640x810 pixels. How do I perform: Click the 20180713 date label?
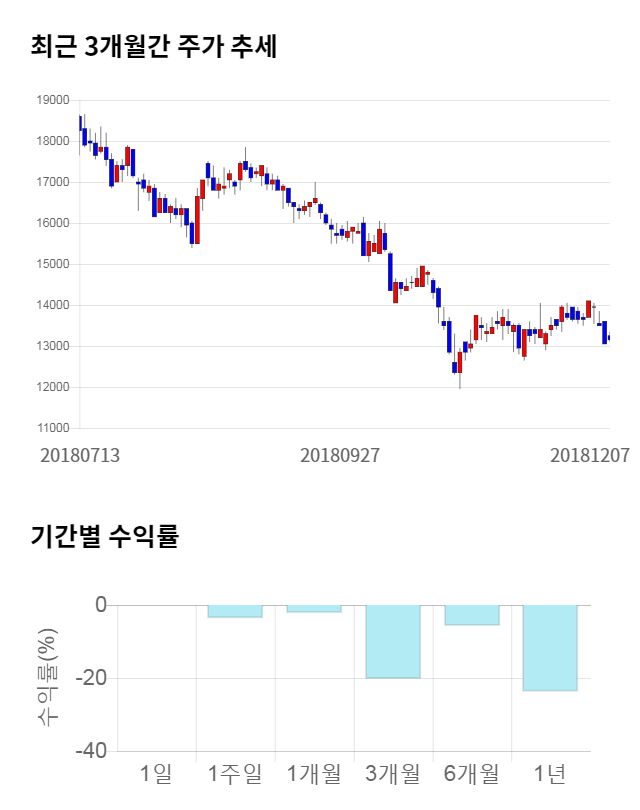pos(80,455)
